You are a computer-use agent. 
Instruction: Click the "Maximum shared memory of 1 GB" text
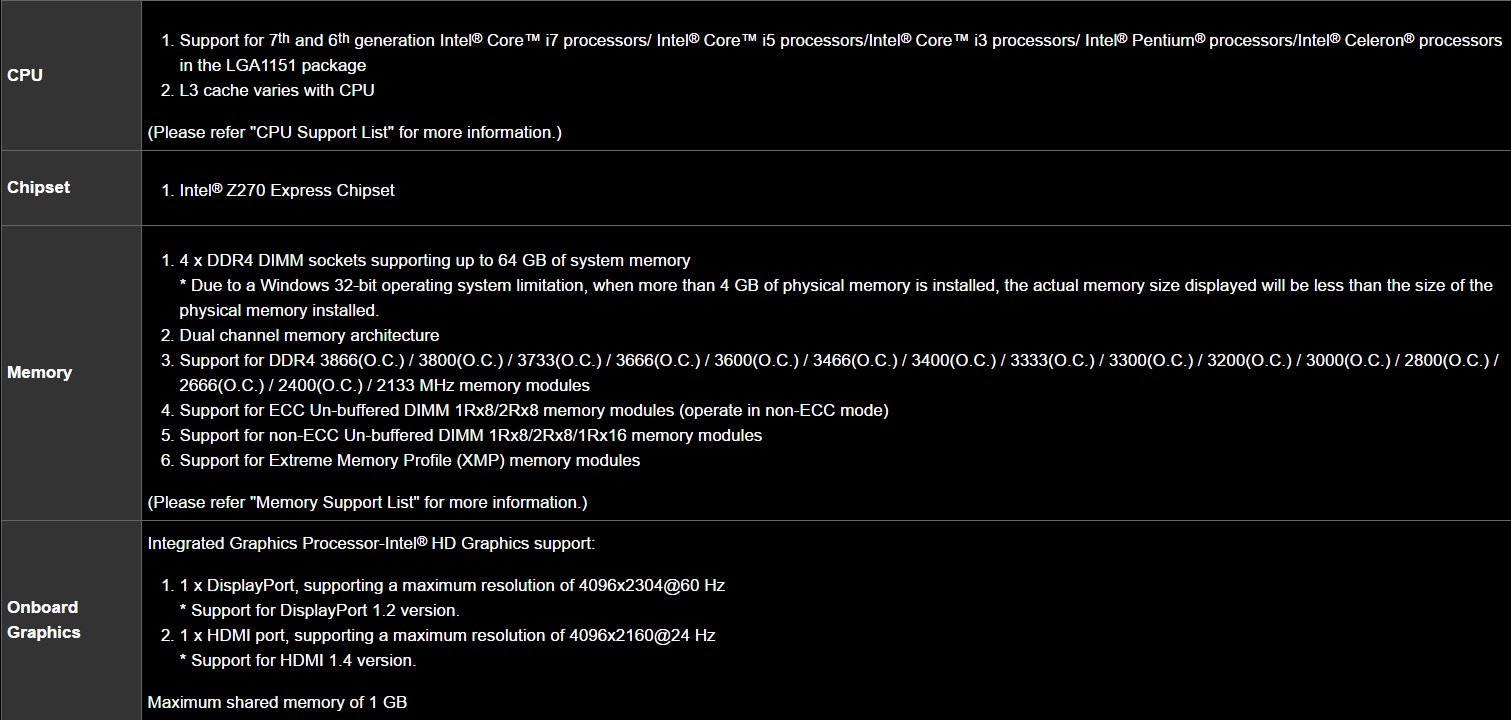[x=277, y=702]
